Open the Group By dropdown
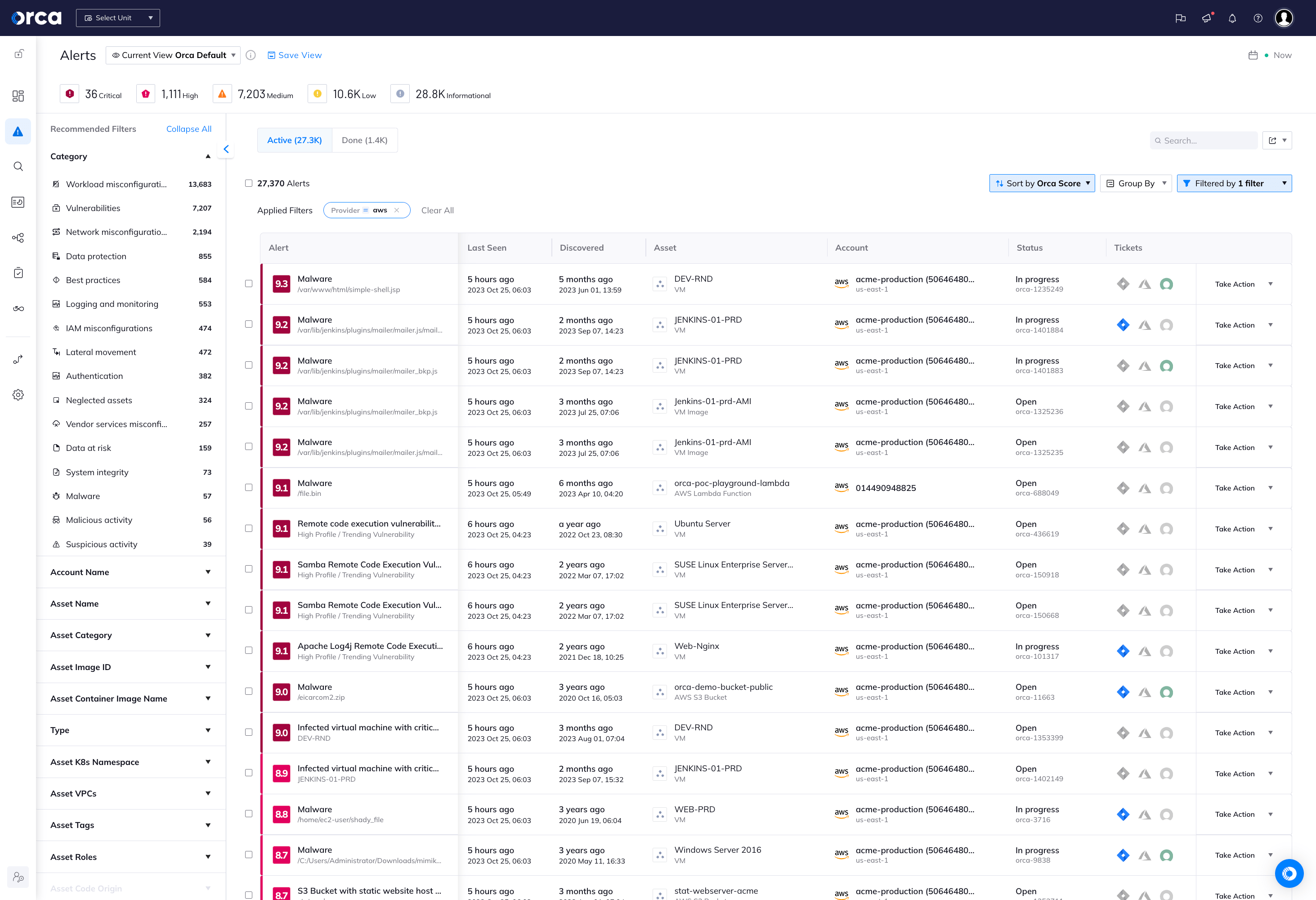The width and height of the screenshot is (1316, 900). coord(1136,183)
